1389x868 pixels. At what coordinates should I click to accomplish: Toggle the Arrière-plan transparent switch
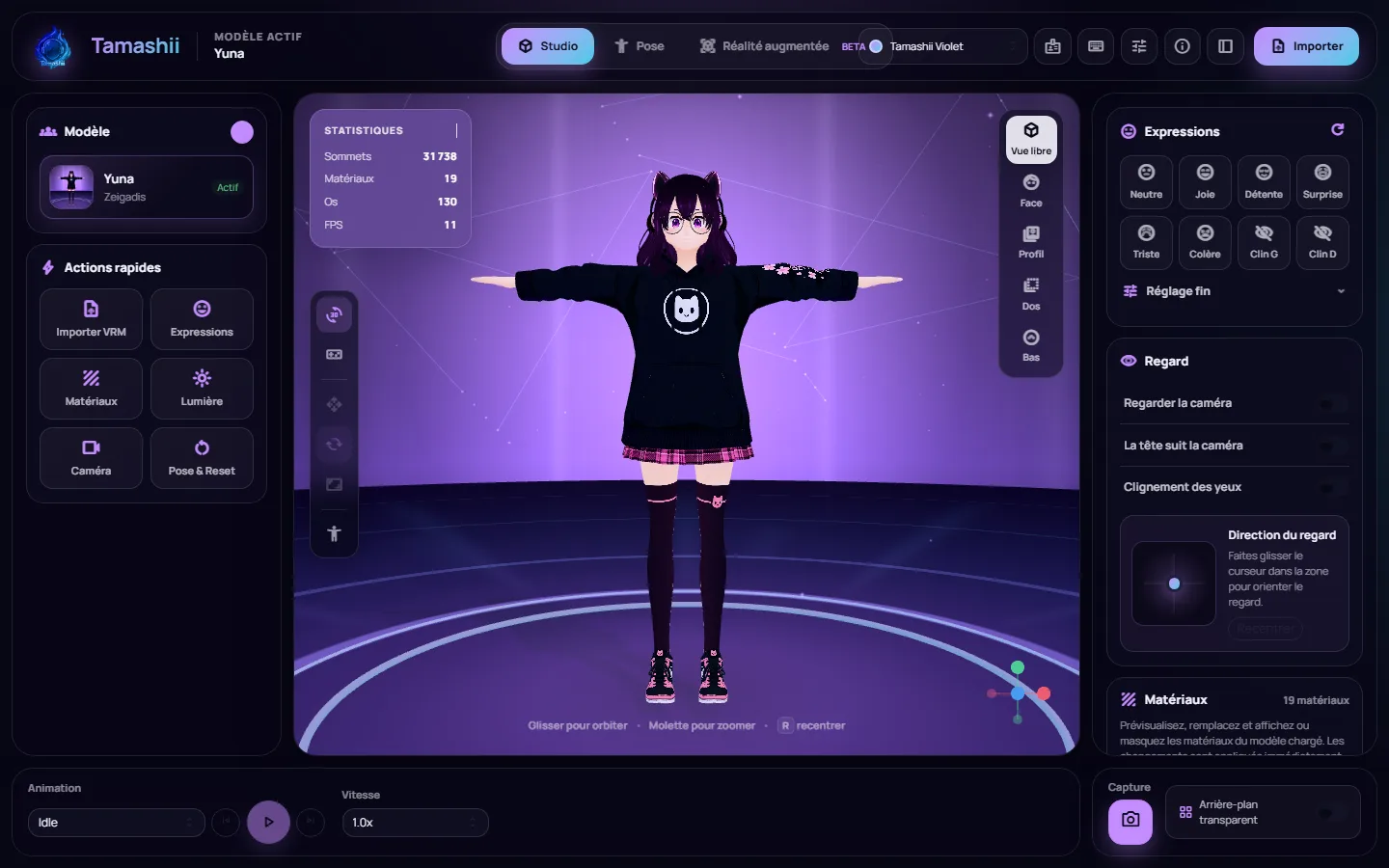(1334, 812)
